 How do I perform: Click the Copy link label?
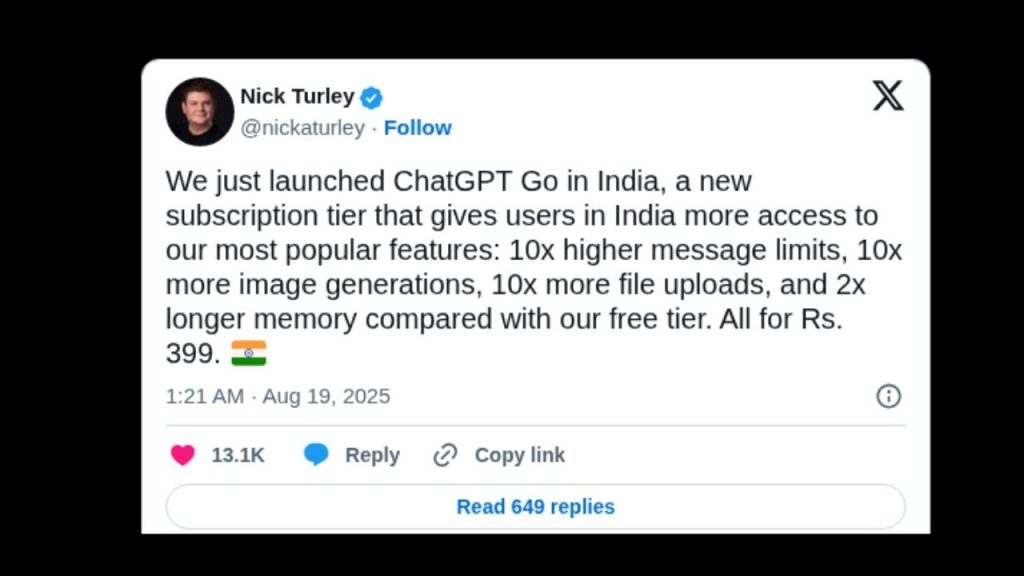(x=519, y=455)
